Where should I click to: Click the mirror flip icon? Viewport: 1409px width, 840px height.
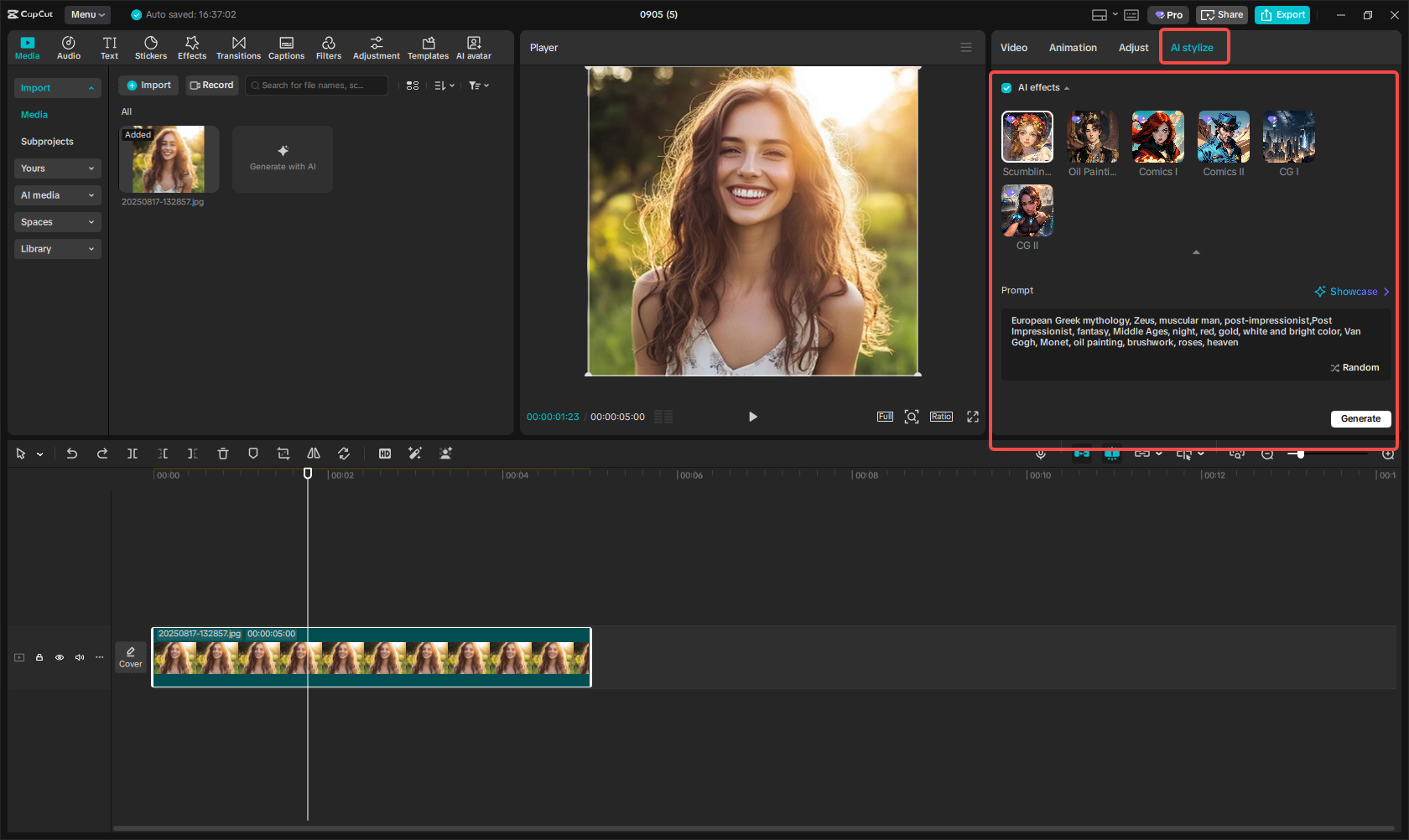pos(314,454)
